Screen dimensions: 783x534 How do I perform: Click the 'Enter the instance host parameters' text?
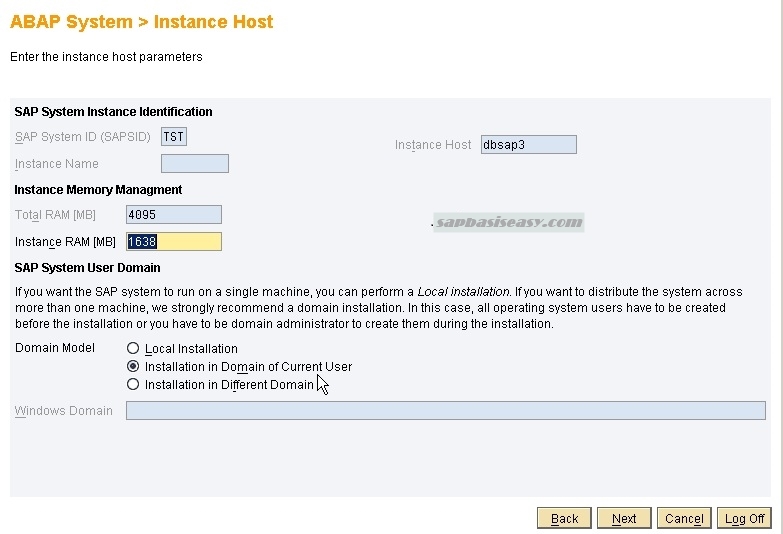(106, 57)
